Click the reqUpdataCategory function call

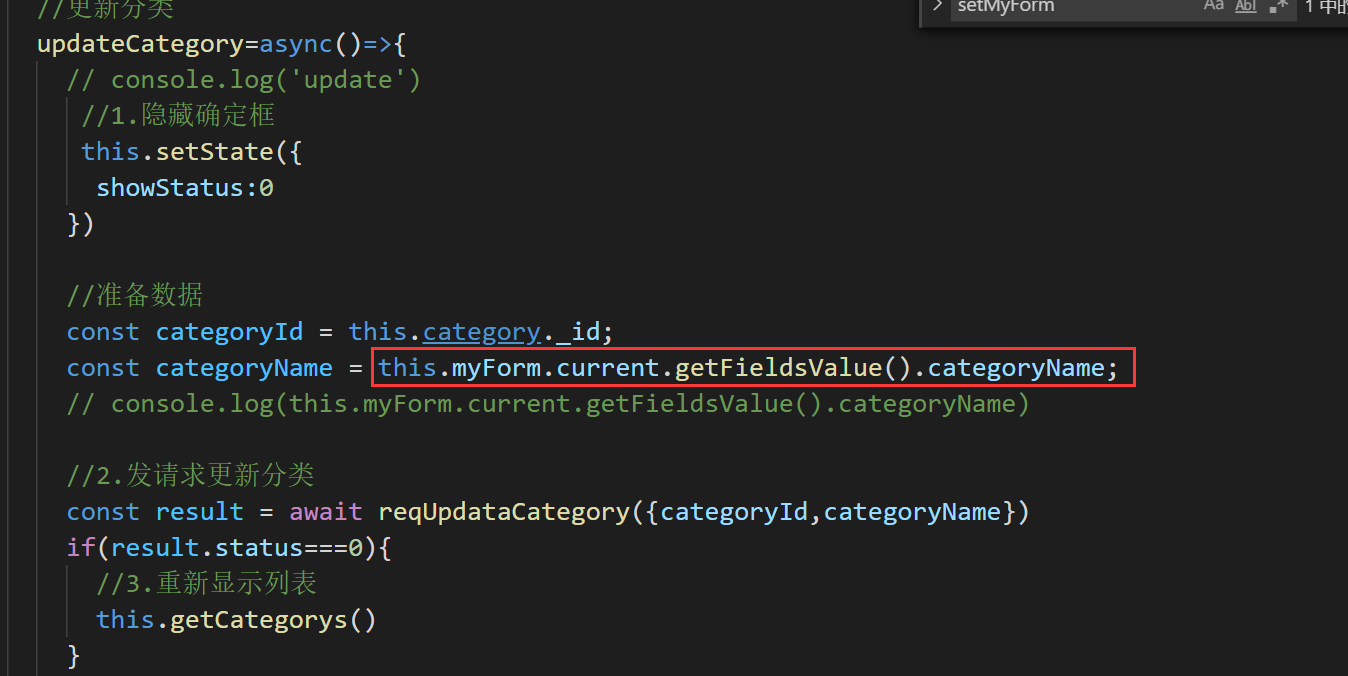click(504, 511)
